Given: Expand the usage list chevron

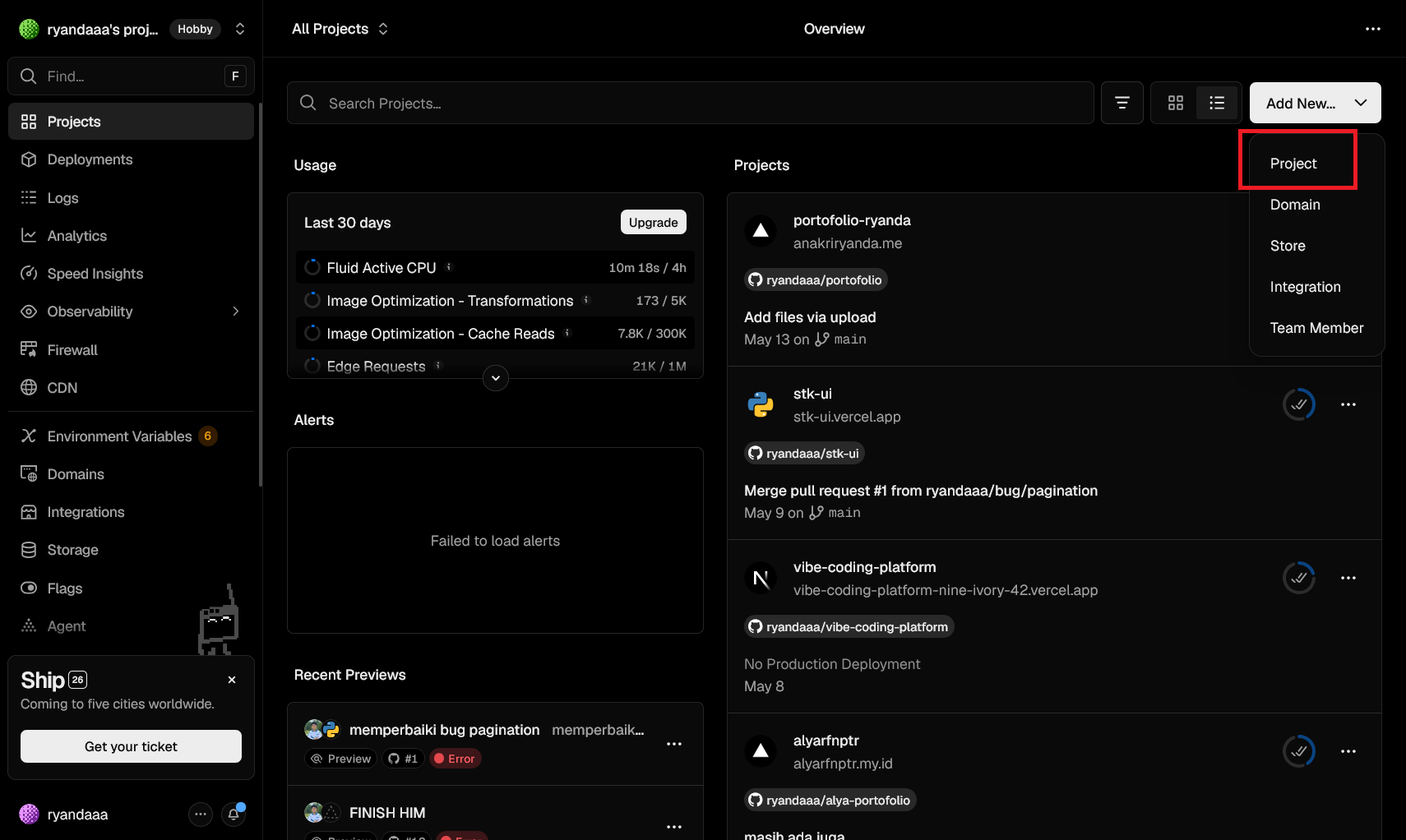Looking at the screenshot, I should pyautogui.click(x=495, y=378).
